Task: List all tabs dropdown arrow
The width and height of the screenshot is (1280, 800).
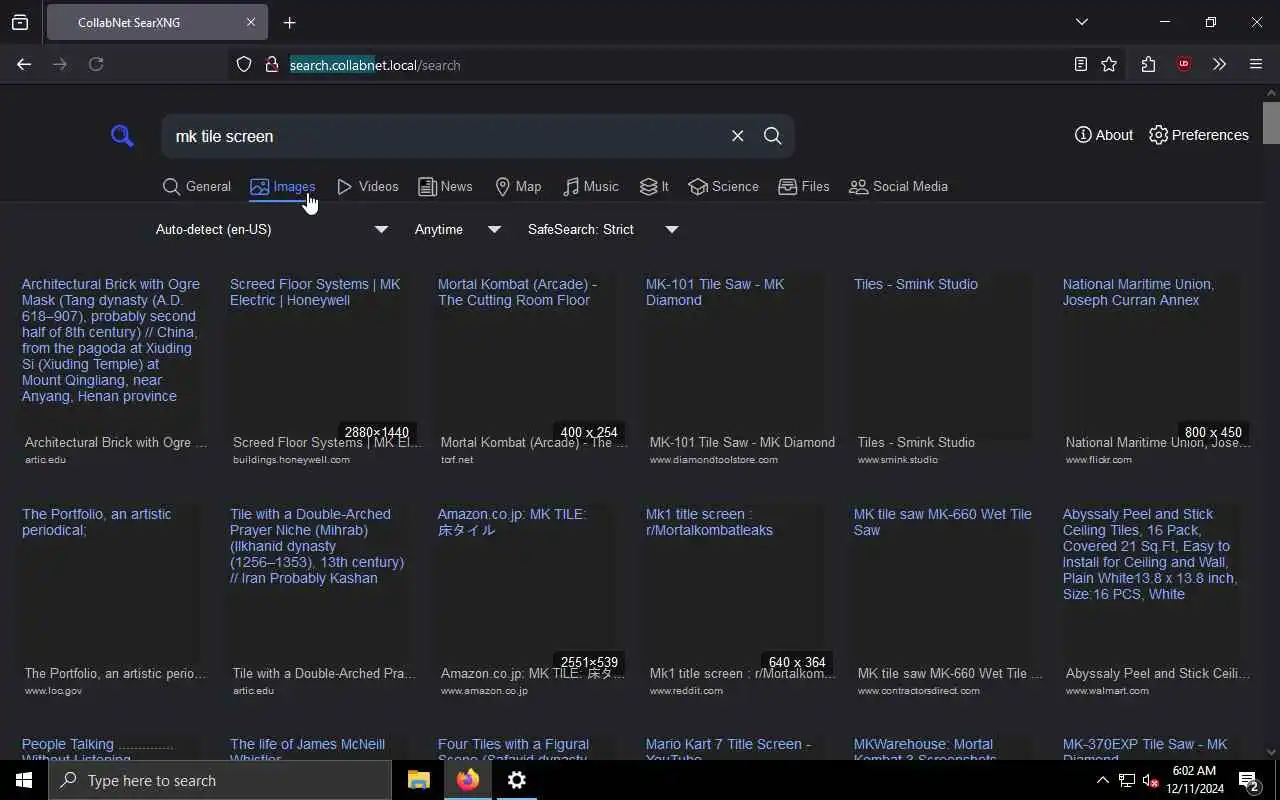Action: (x=1081, y=22)
